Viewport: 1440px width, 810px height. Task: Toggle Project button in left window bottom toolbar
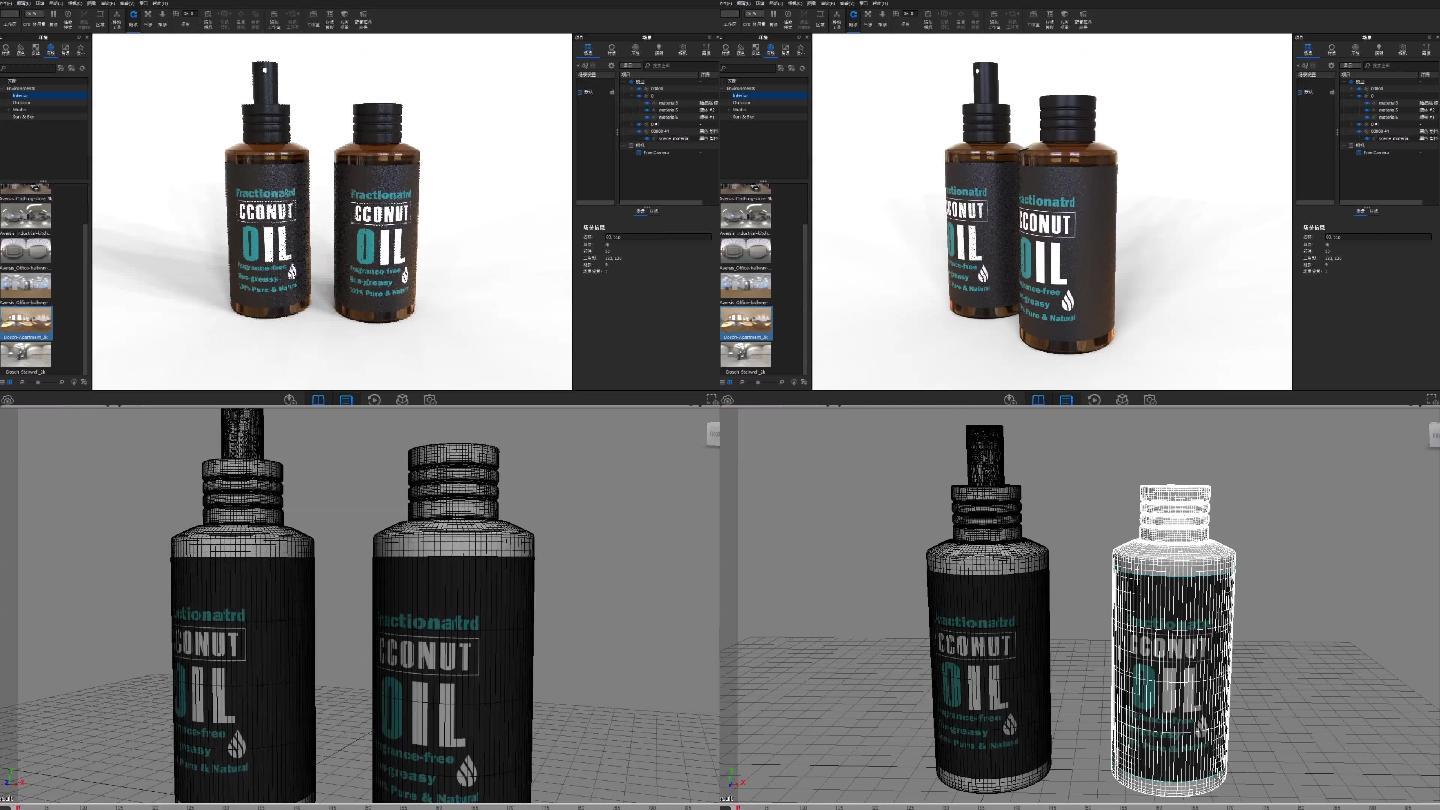pos(346,399)
